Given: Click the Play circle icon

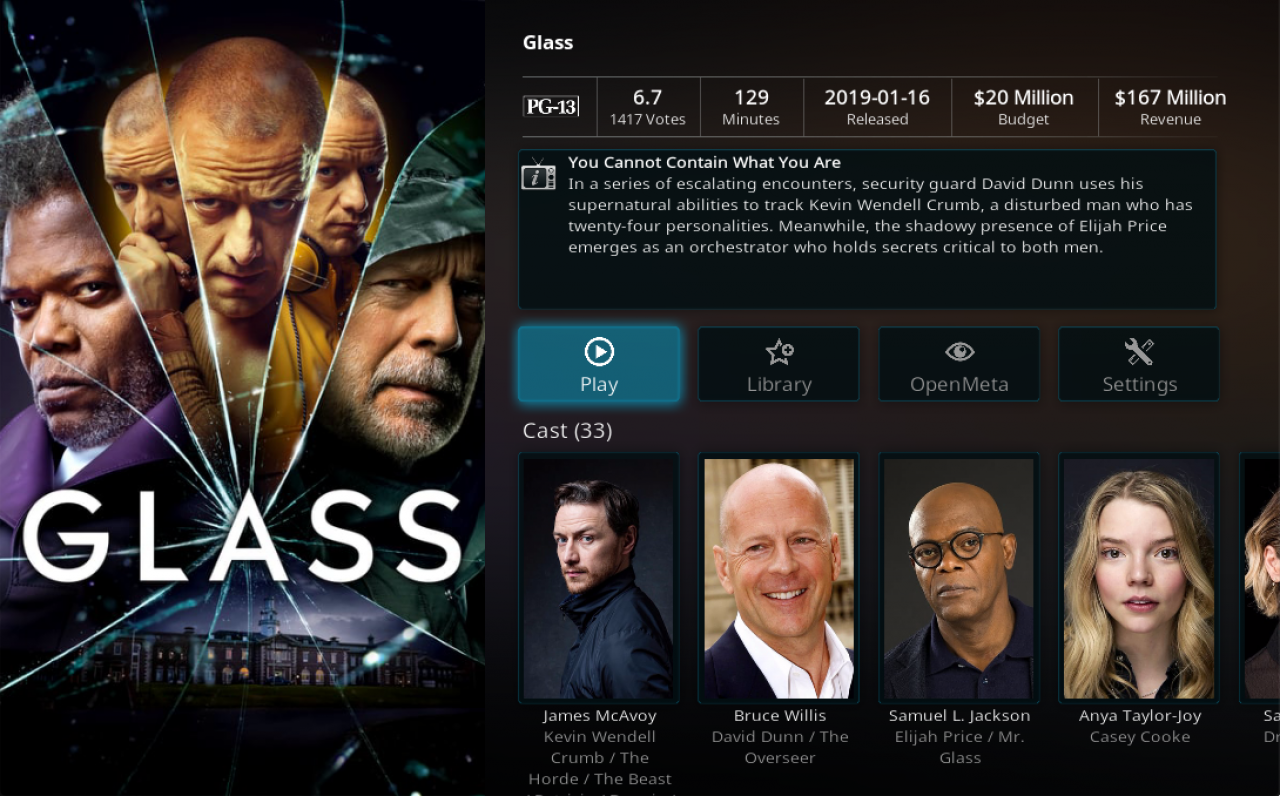Looking at the screenshot, I should coord(599,351).
